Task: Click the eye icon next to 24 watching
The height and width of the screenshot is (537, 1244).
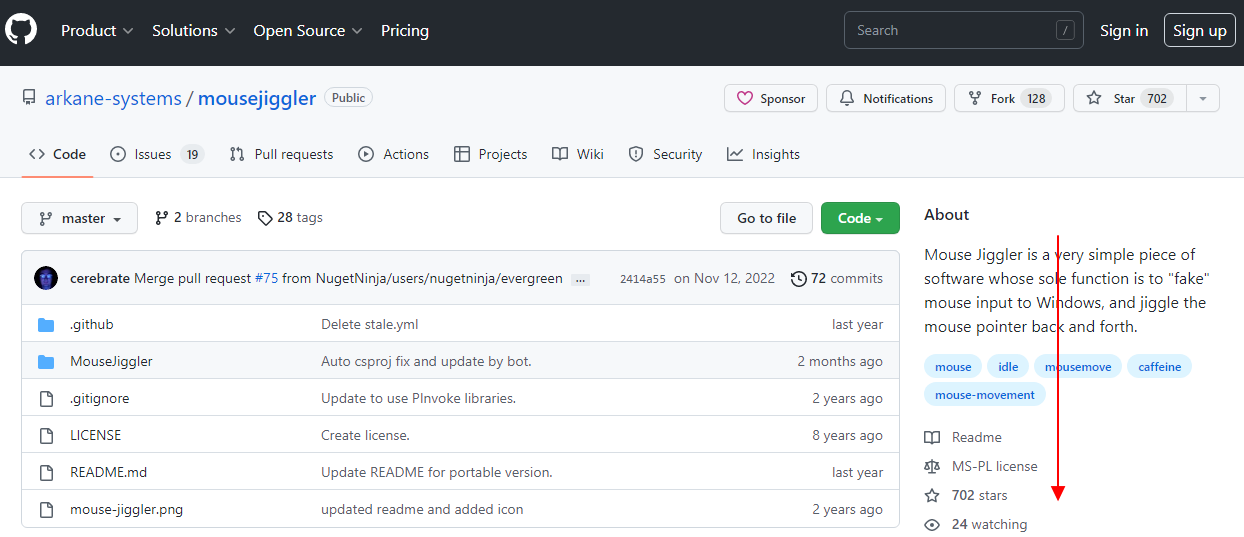Action: point(932,524)
